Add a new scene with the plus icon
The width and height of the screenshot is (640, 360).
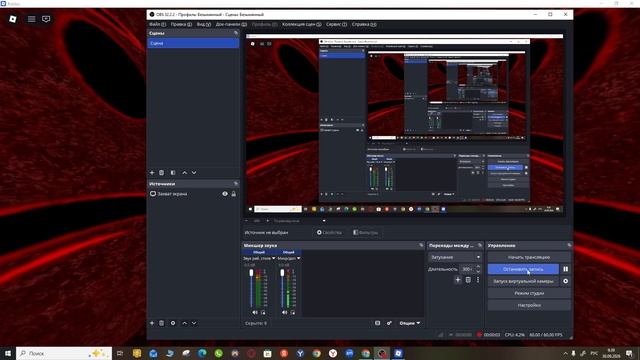[x=152, y=173]
